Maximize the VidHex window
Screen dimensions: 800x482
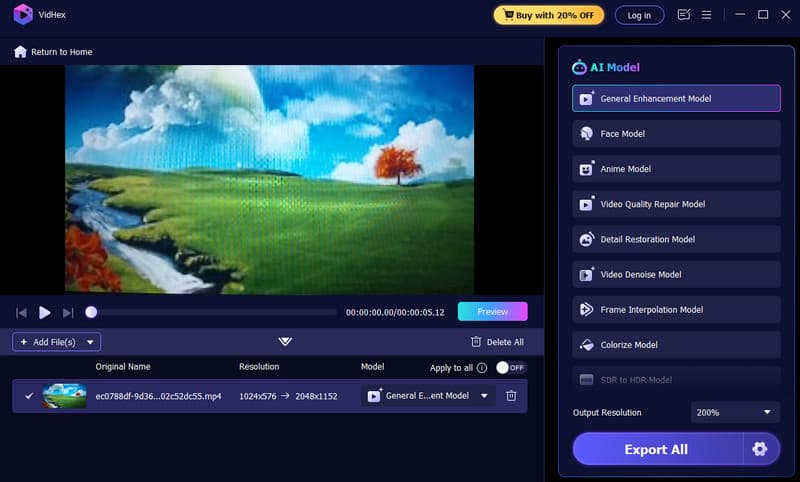763,15
